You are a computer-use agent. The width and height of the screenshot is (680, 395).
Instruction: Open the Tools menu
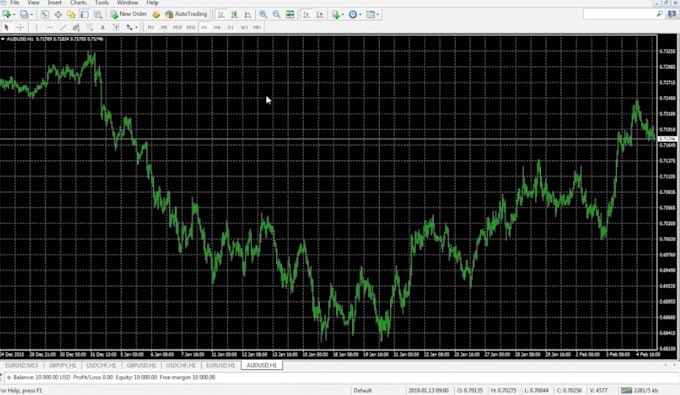pyautogui.click(x=102, y=3)
